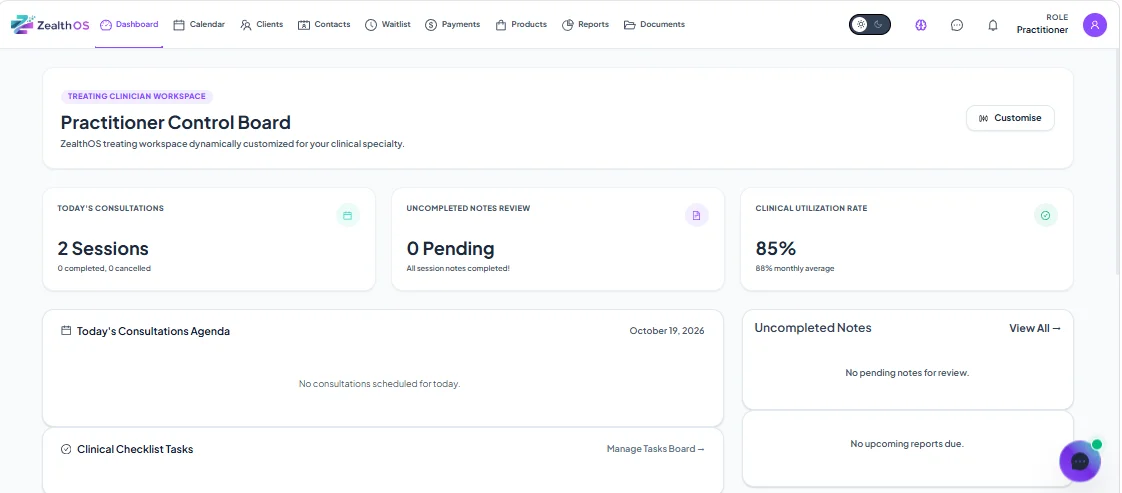Screen dimensions: 1122x493
Task: Click the checkmark icon in Clinical Utilization Rate card
Action: 1045,215
